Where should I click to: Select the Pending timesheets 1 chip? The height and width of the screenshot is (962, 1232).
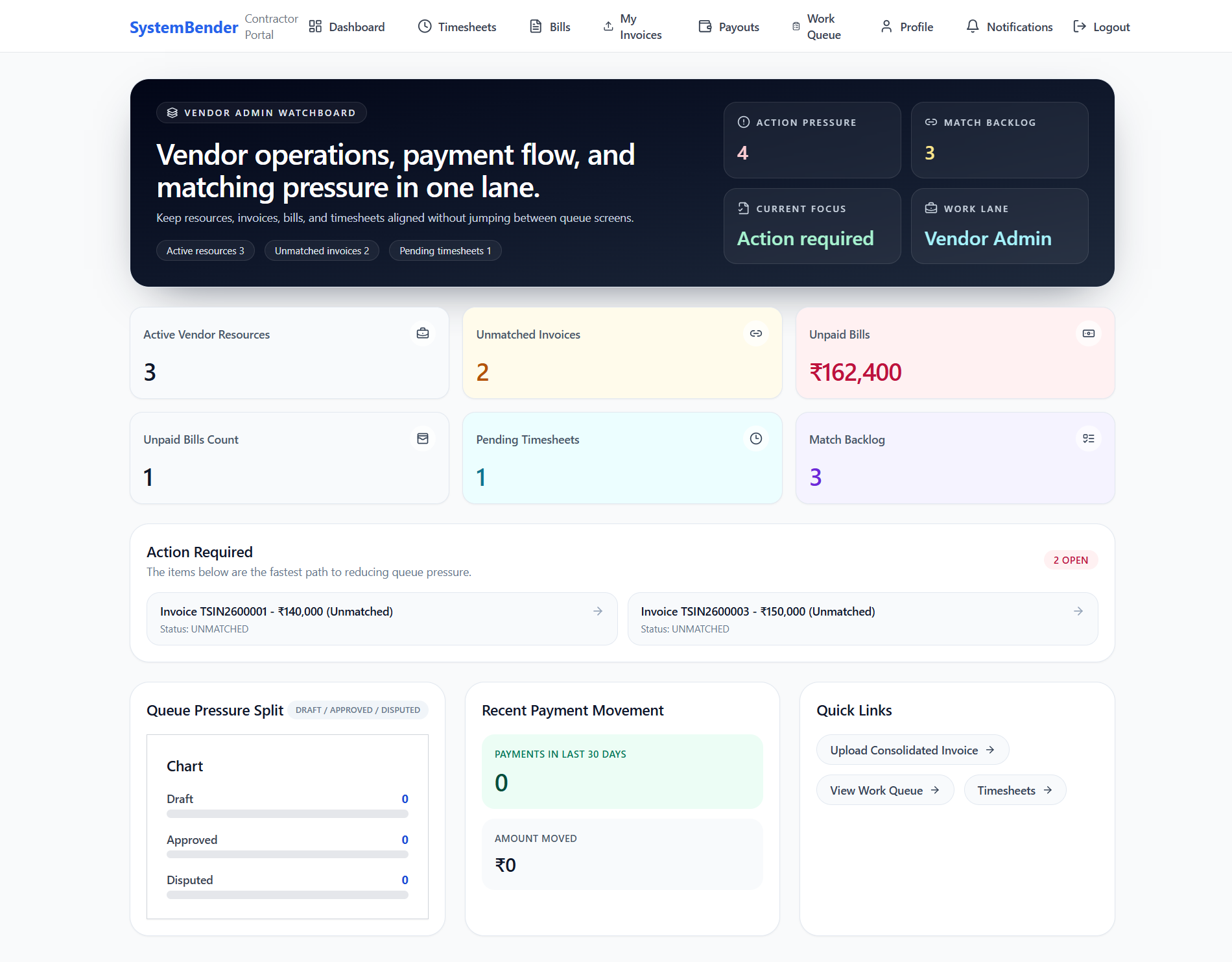(445, 250)
